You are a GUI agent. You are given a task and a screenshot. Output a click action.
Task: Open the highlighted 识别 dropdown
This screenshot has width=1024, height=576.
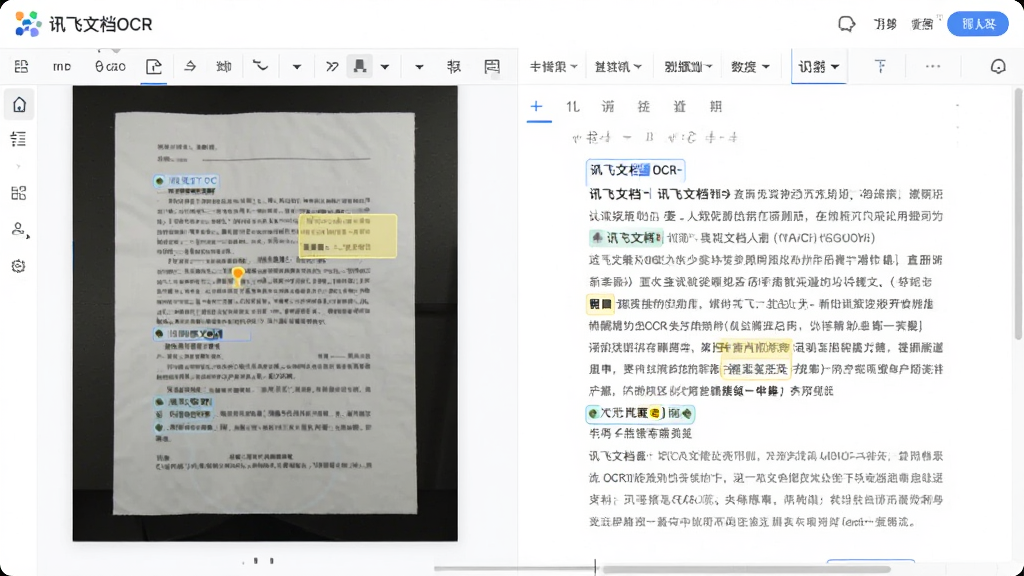pos(818,67)
